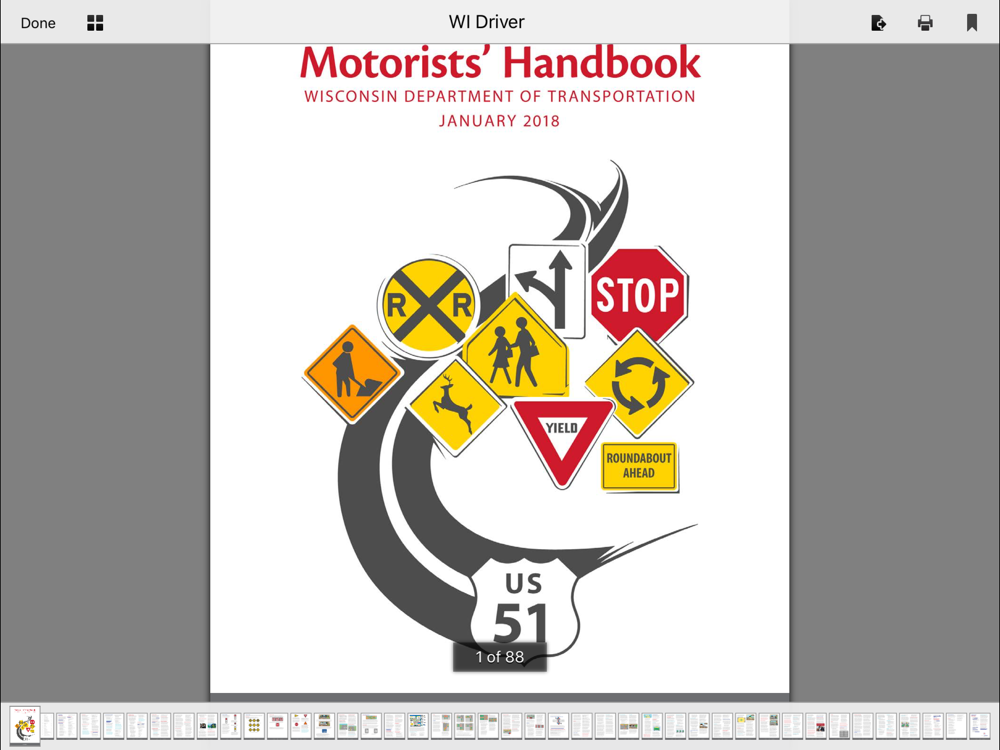1000x750 pixels.
Task: Print the document with the printer icon
Action: click(925, 23)
